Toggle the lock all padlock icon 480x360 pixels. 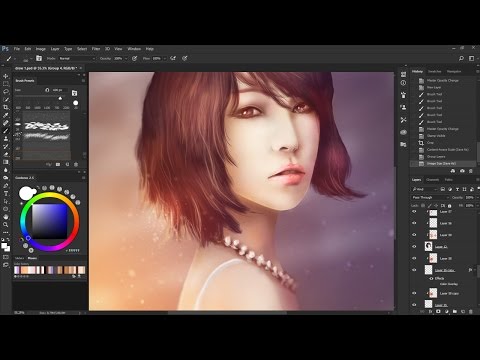coord(450,206)
